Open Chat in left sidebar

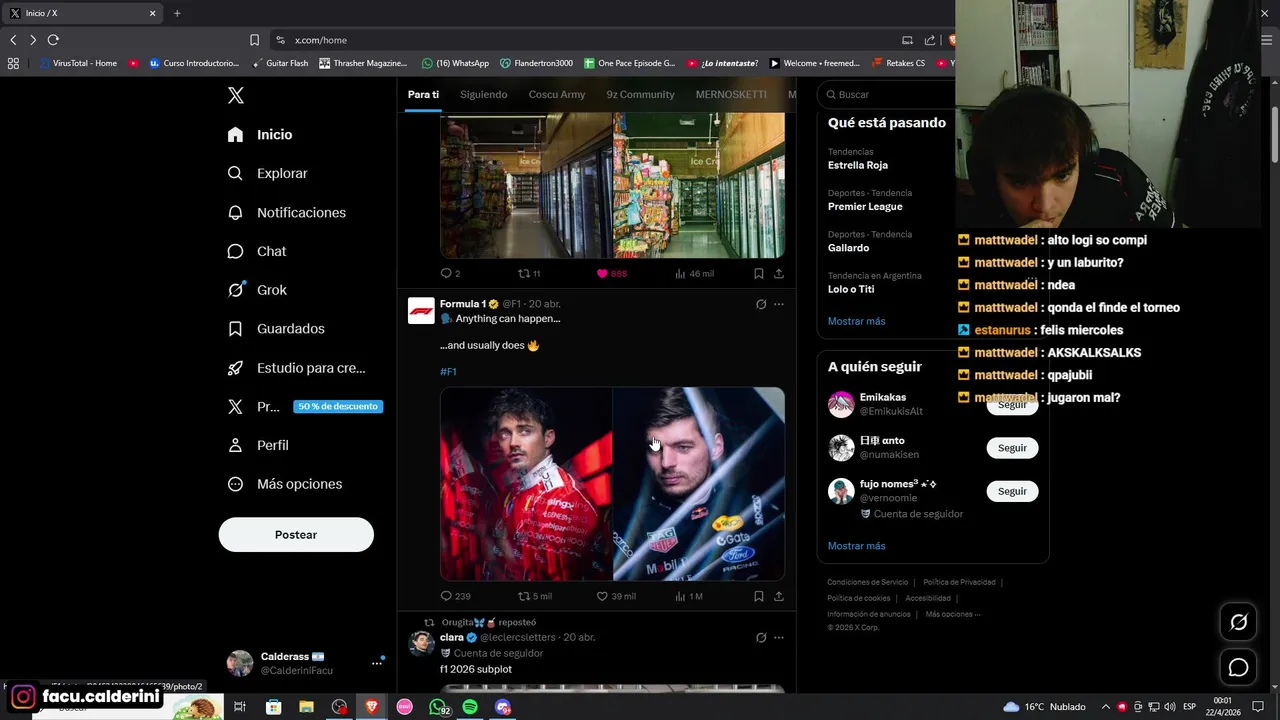[257, 251]
